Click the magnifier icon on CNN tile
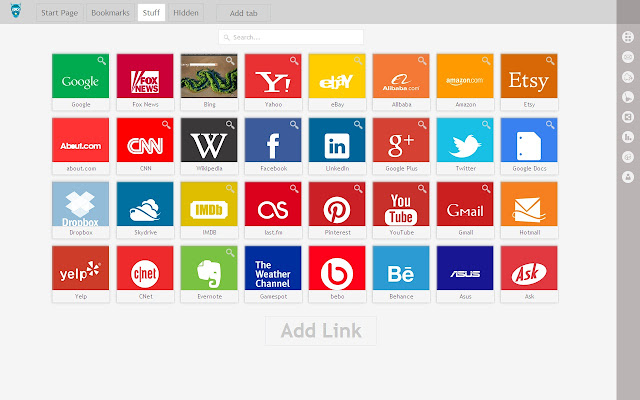This screenshot has height=400, width=640. click(166, 125)
